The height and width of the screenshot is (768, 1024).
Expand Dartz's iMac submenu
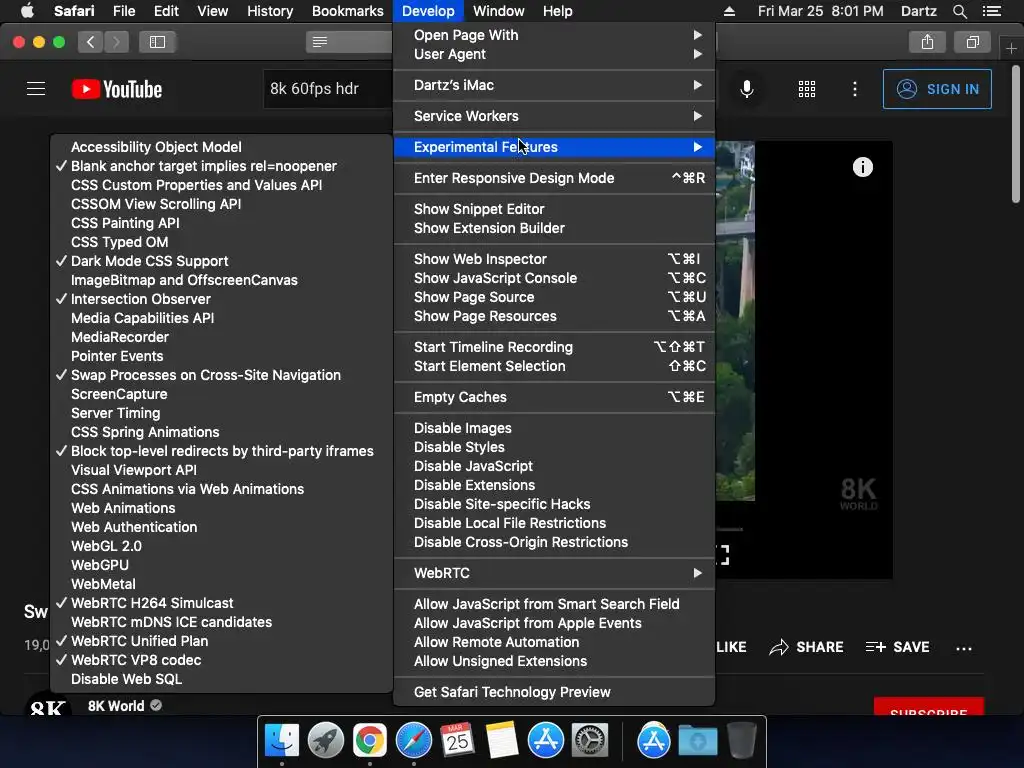point(554,85)
